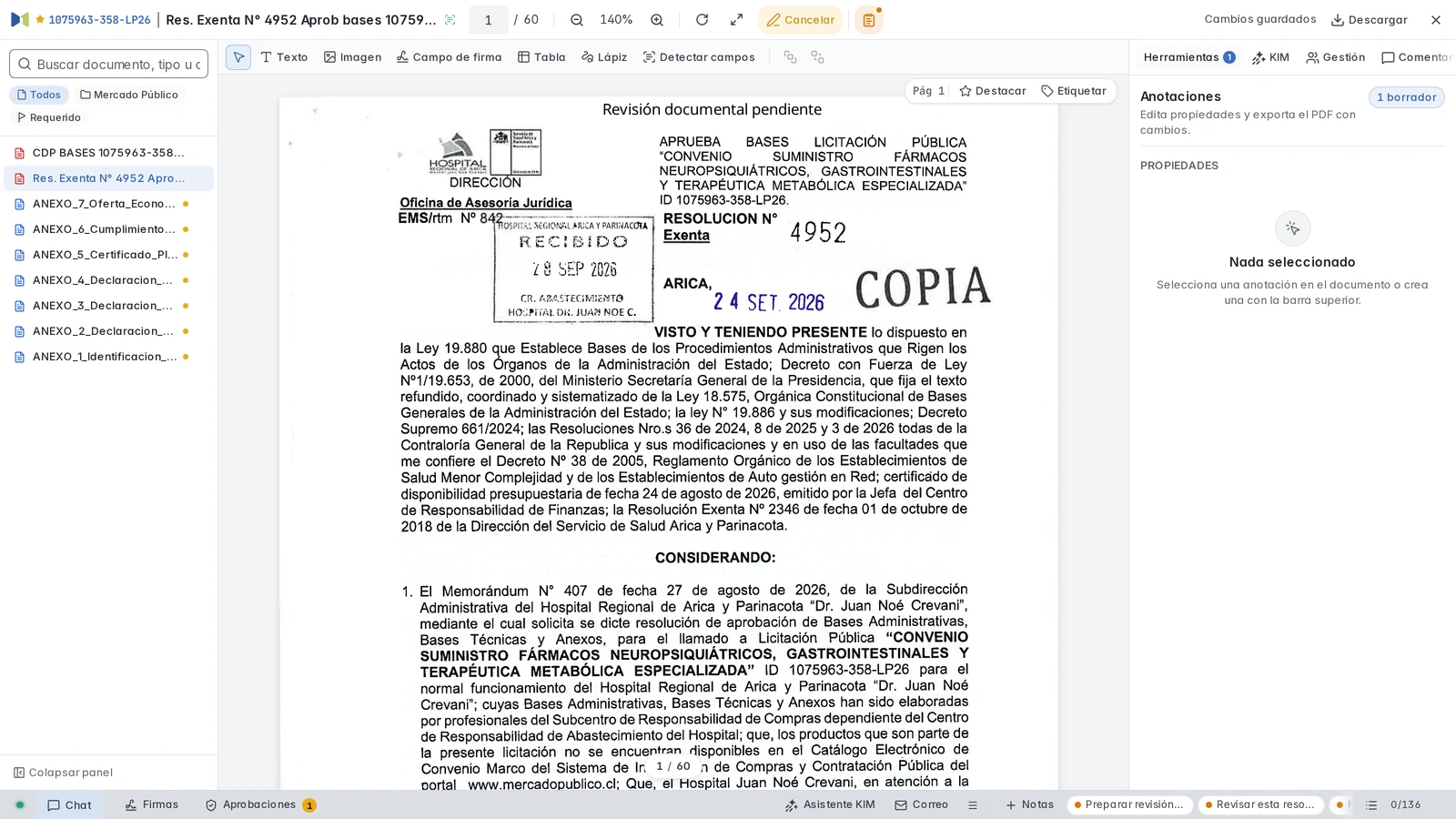Add Notas from the bottom bar
Screen dimensions: 1456x819
[1029, 805]
